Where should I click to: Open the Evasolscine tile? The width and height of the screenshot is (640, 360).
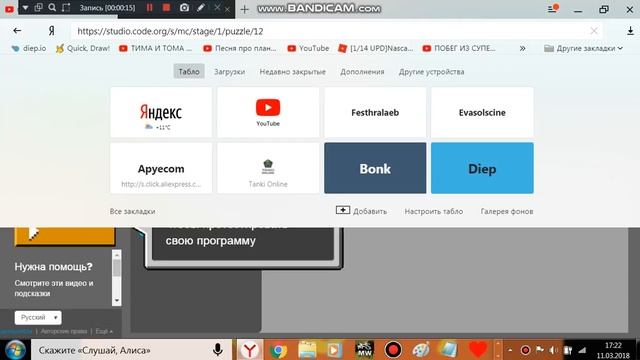tap(482, 112)
